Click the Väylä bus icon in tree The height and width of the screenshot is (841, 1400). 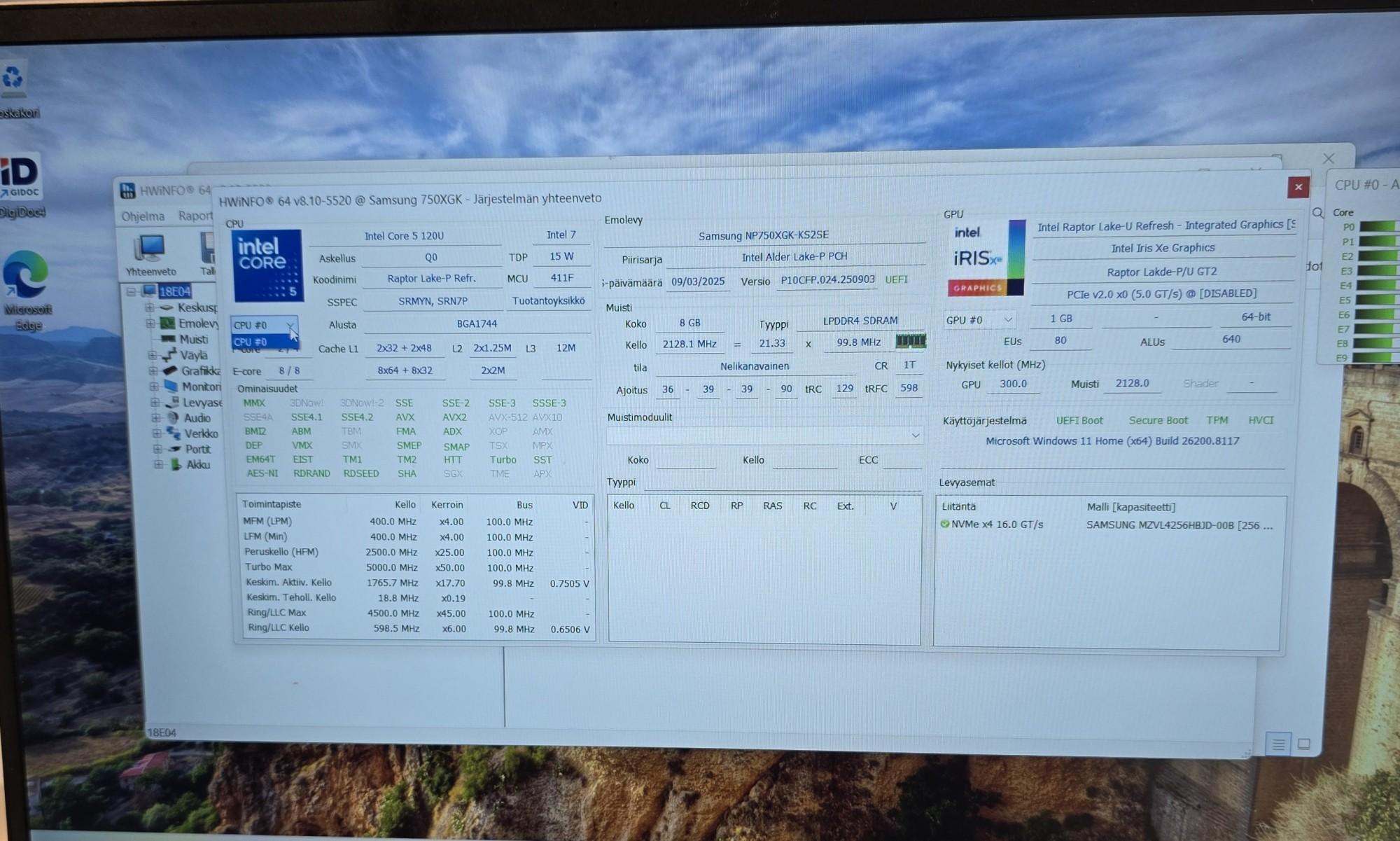click(169, 355)
